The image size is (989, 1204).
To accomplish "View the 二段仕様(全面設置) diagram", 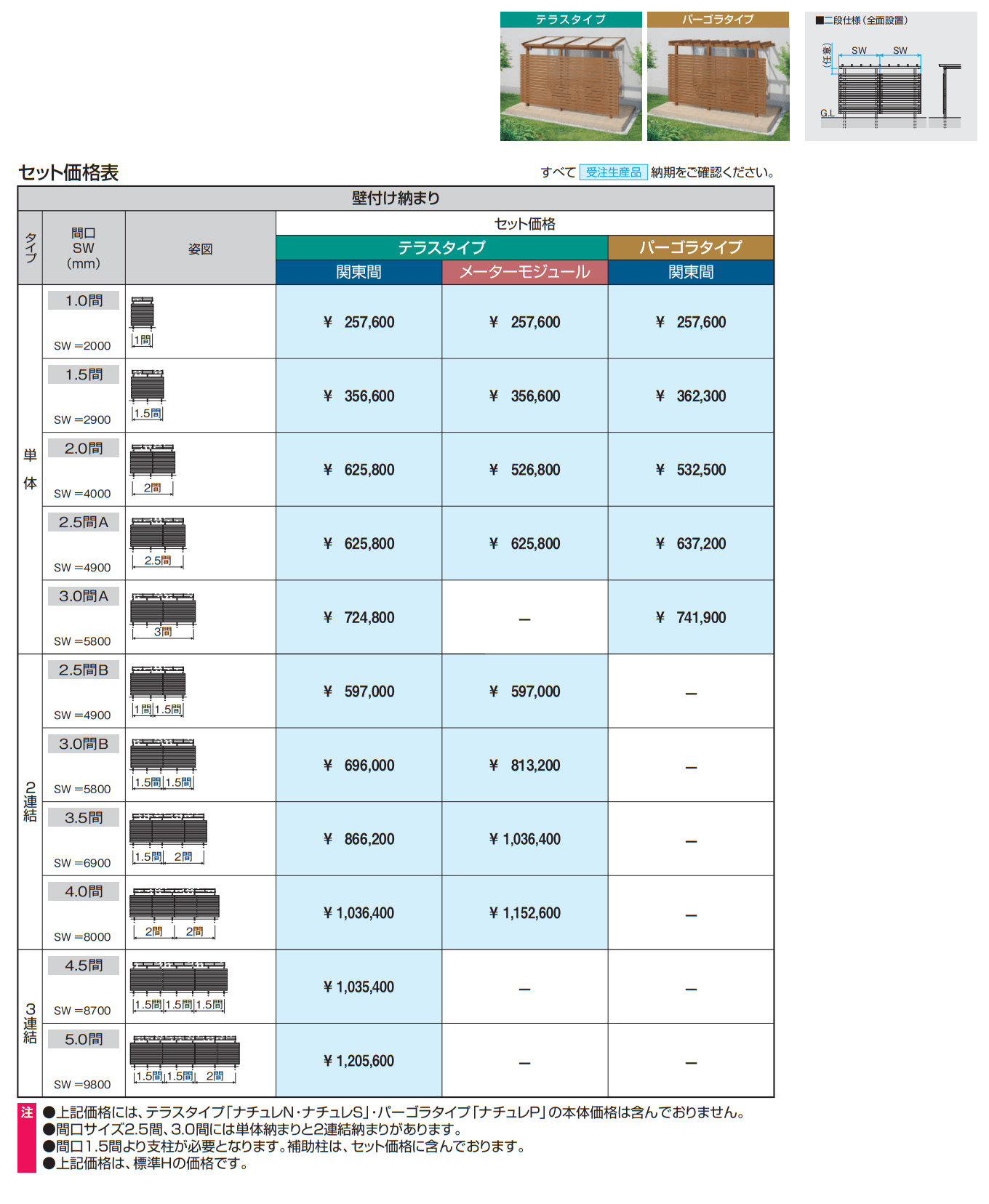I will 891,76.
